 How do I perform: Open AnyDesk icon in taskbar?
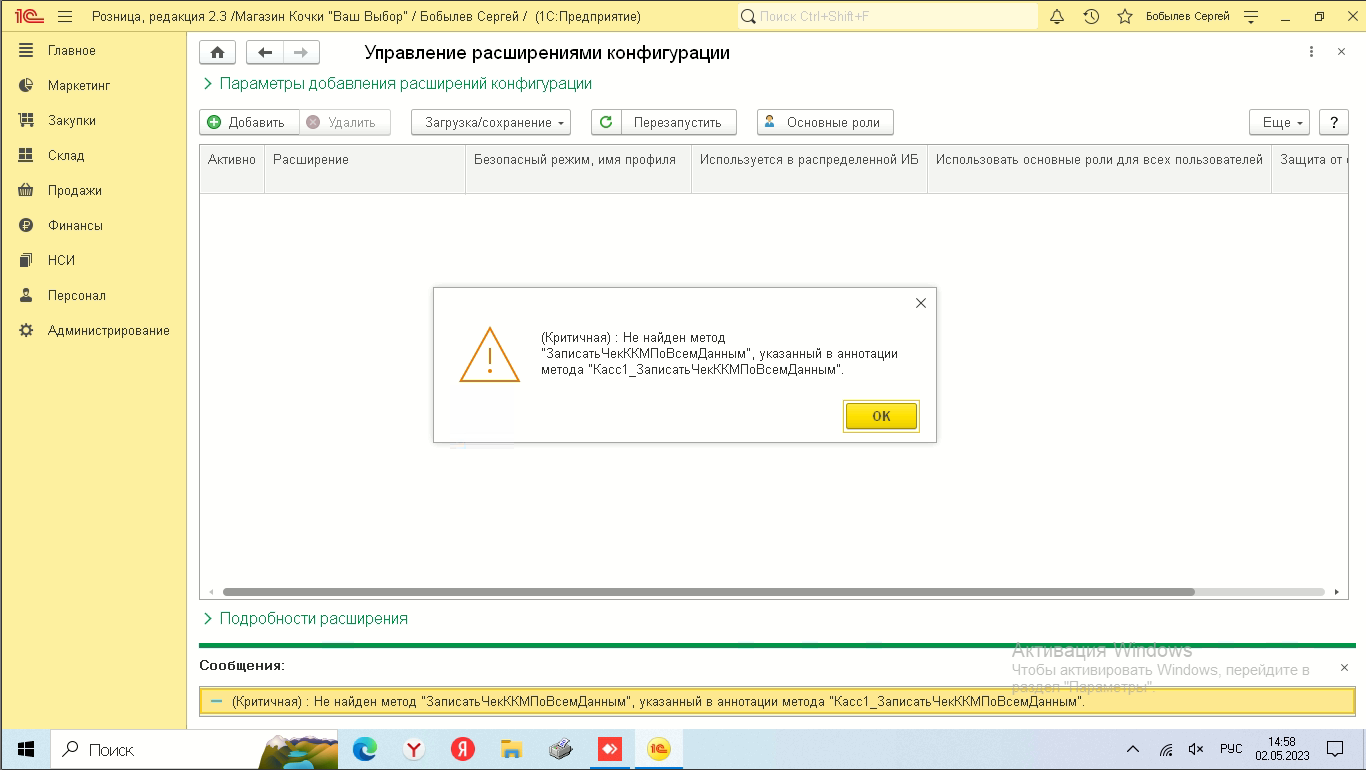[609, 749]
